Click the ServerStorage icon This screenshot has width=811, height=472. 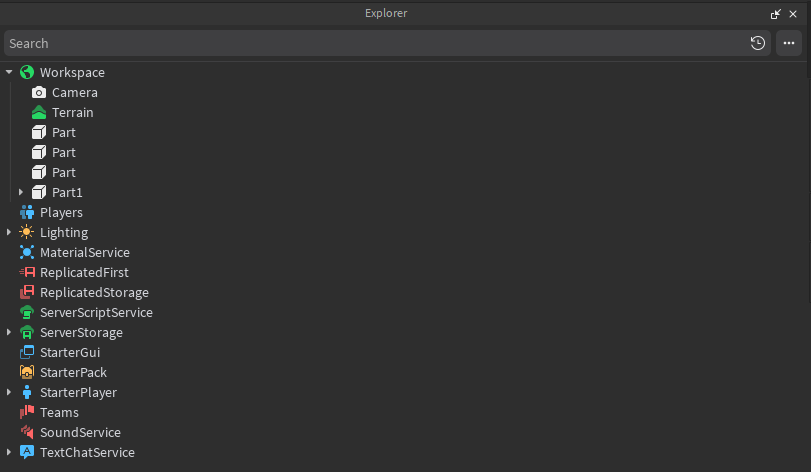tap(27, 332)
